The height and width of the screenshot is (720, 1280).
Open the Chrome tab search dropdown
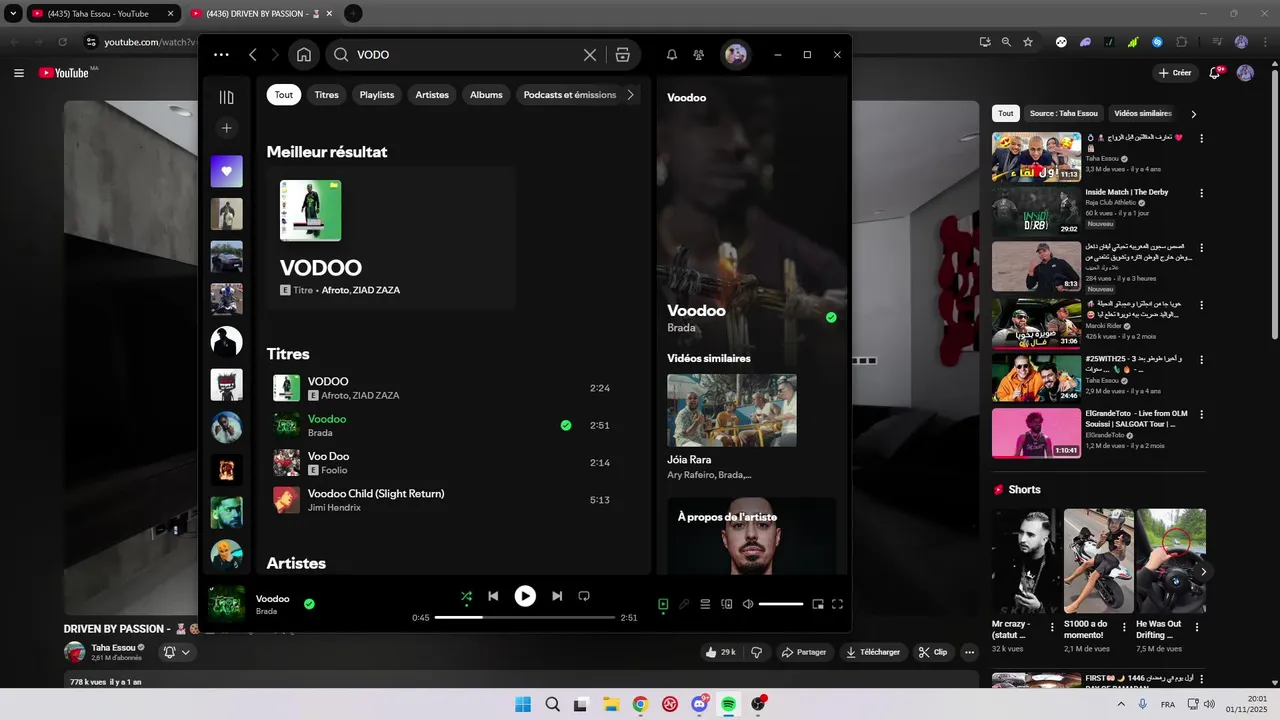coord(13,14)
